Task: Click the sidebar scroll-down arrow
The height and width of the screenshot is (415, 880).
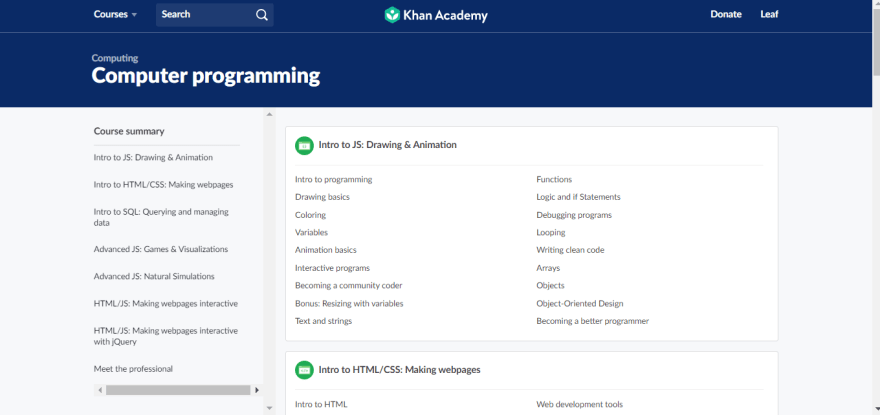Action: coord(269,408)
